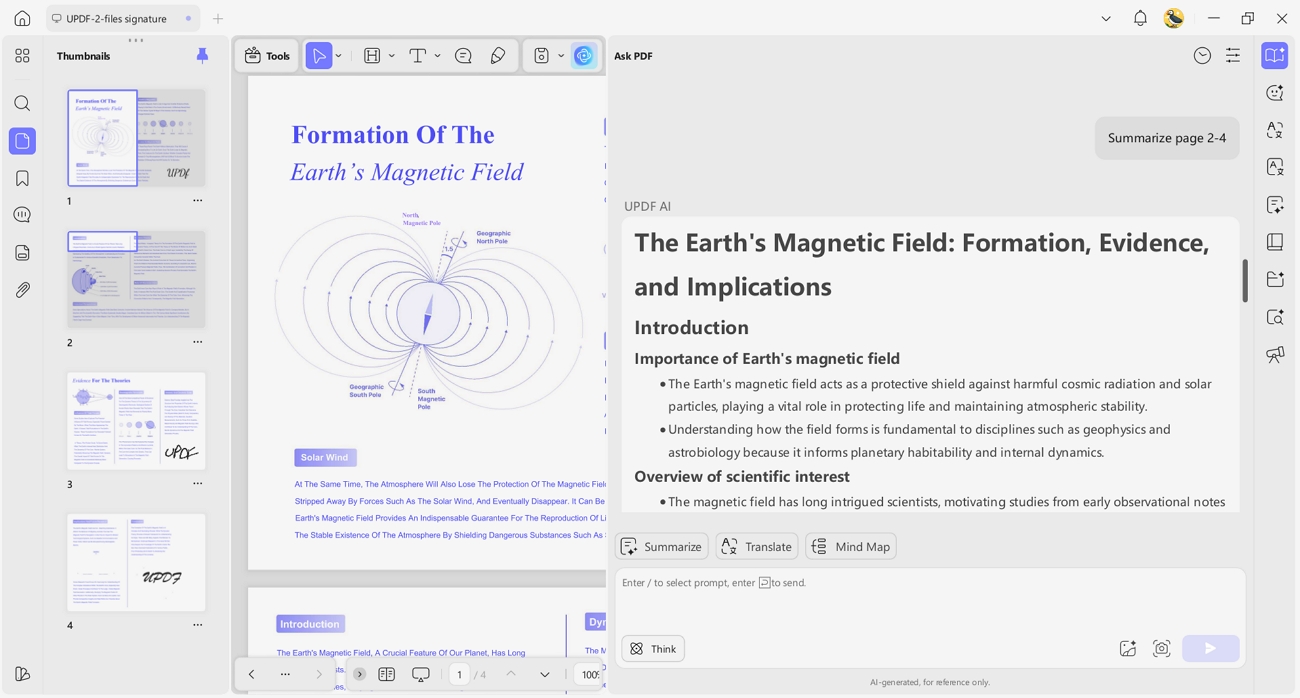Open the options menu for page 4

tap(198, 625)
